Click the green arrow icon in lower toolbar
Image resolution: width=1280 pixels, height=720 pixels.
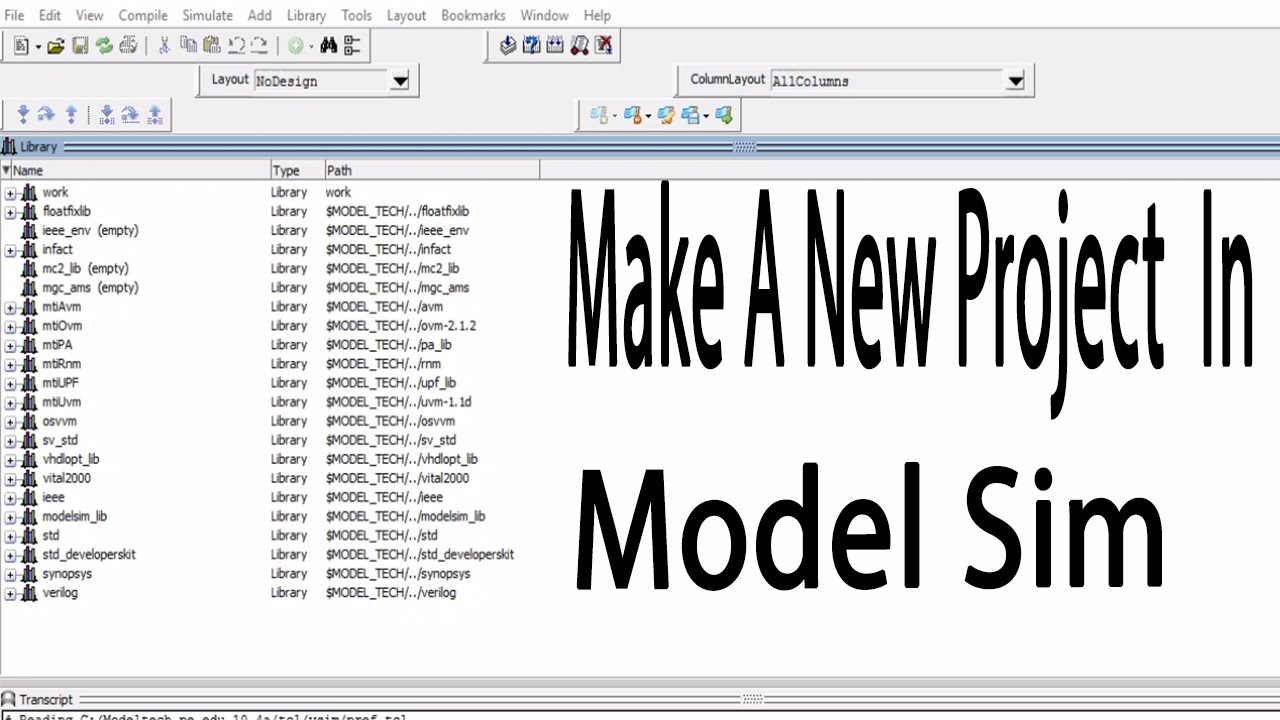(724, 116)
